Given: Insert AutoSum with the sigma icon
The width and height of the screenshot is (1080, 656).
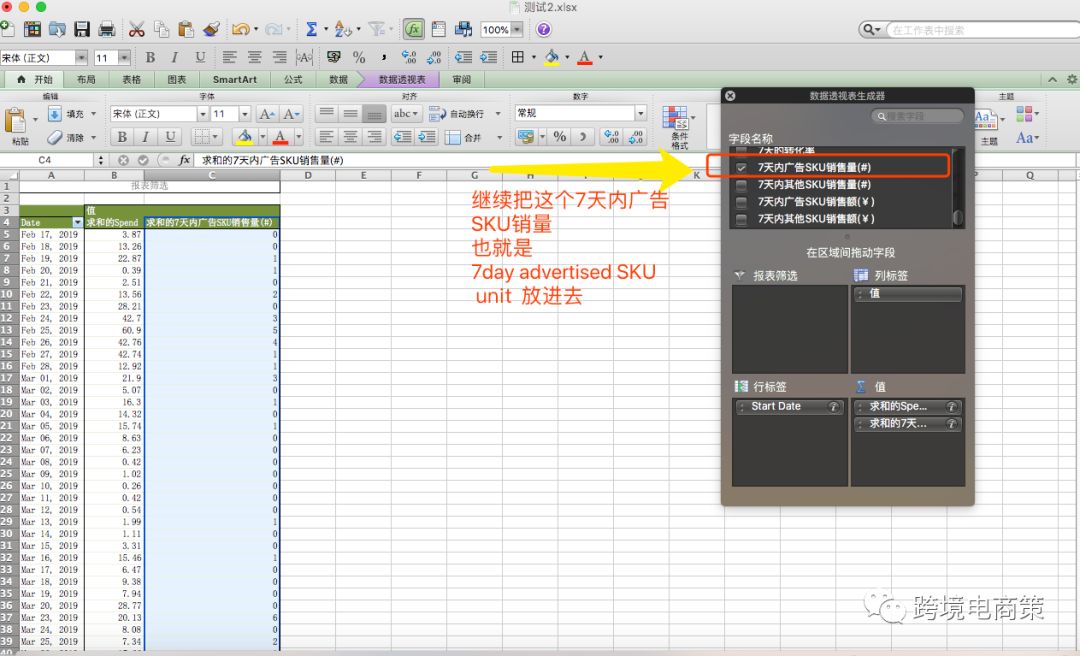Looking at the screenshot, I should point(311,29).
